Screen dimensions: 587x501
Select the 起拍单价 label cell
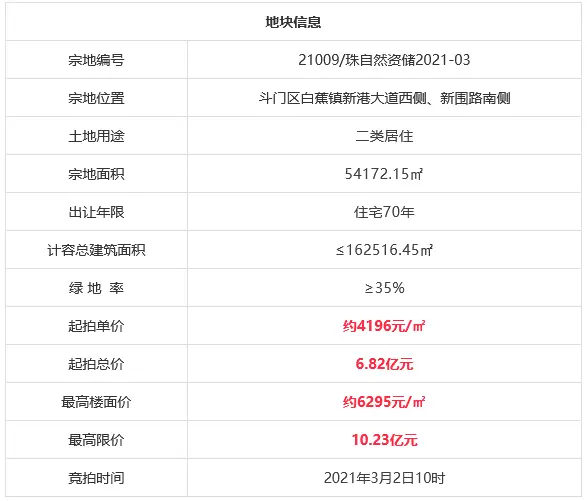(96, 326)
